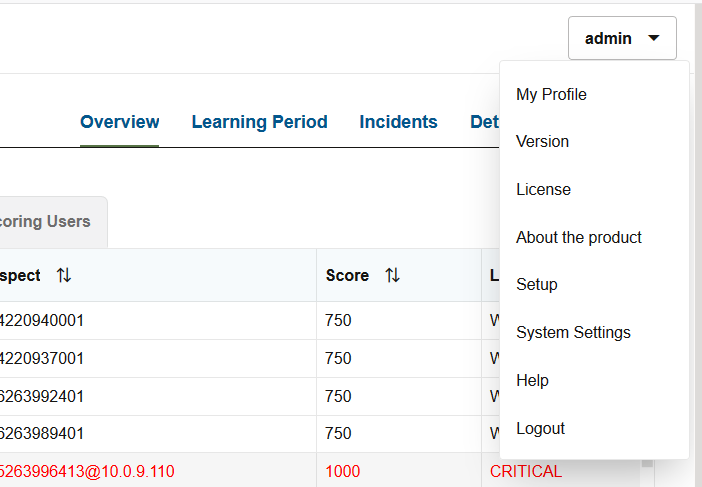Click the table's vertical scrollbar thumb

[x=647, y=463]
